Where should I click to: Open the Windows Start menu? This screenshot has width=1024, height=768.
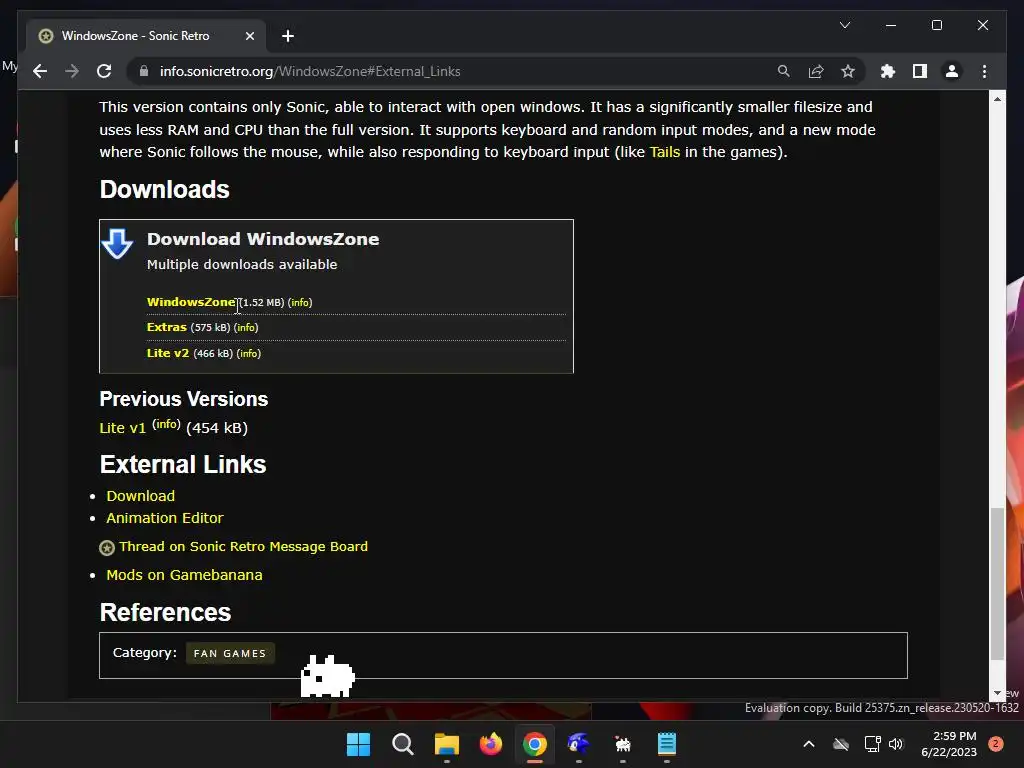358,744
